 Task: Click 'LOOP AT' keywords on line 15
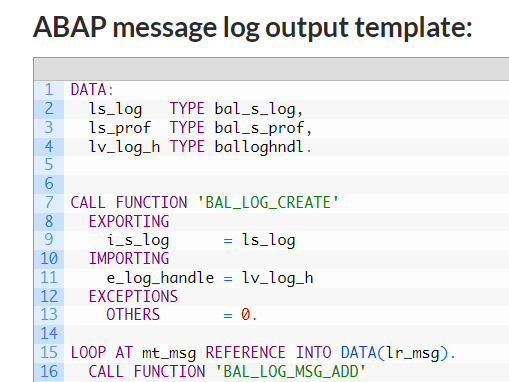[x=102, y=353]
